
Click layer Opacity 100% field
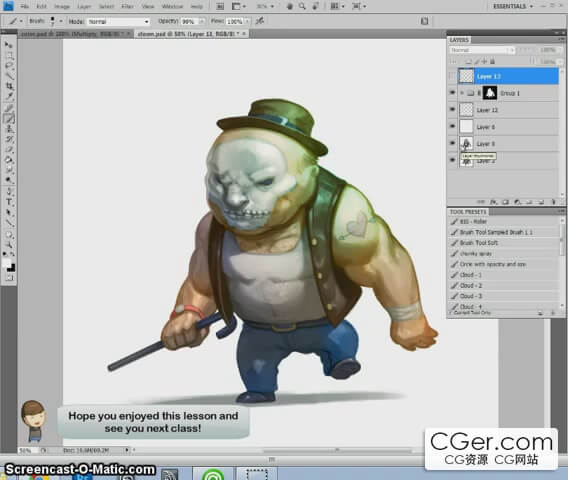click(x=548, y=50)
